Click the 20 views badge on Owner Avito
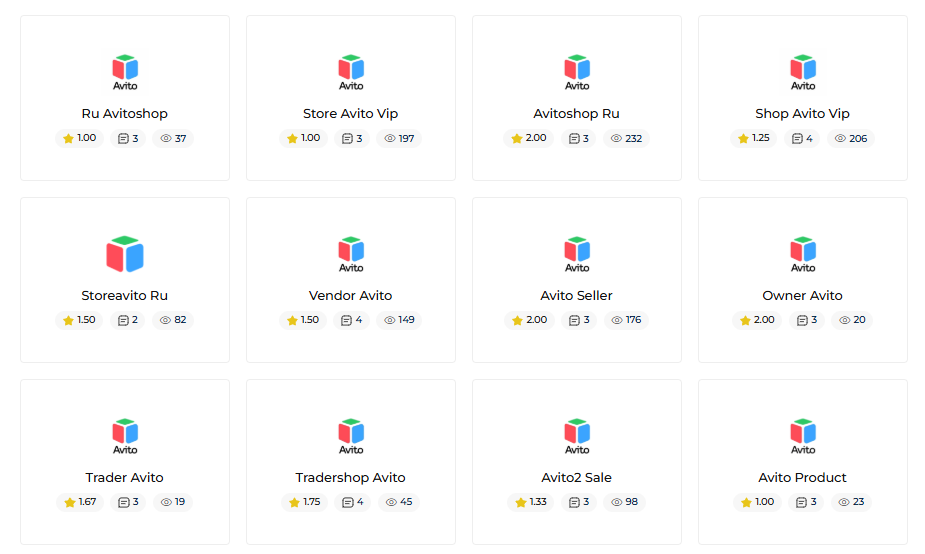 point(852,320)
